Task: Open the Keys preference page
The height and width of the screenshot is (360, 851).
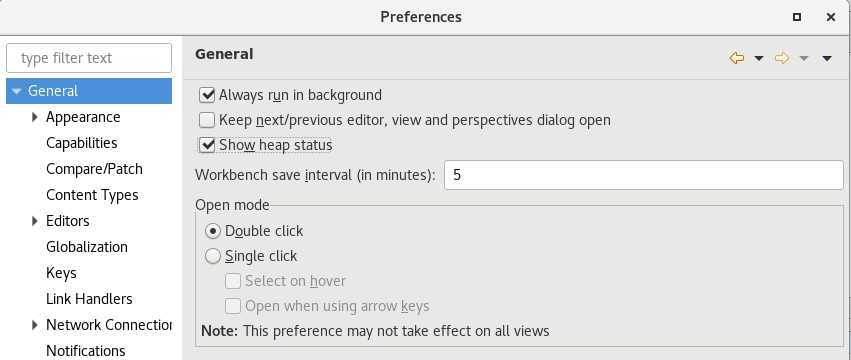Action: (61, 273)
